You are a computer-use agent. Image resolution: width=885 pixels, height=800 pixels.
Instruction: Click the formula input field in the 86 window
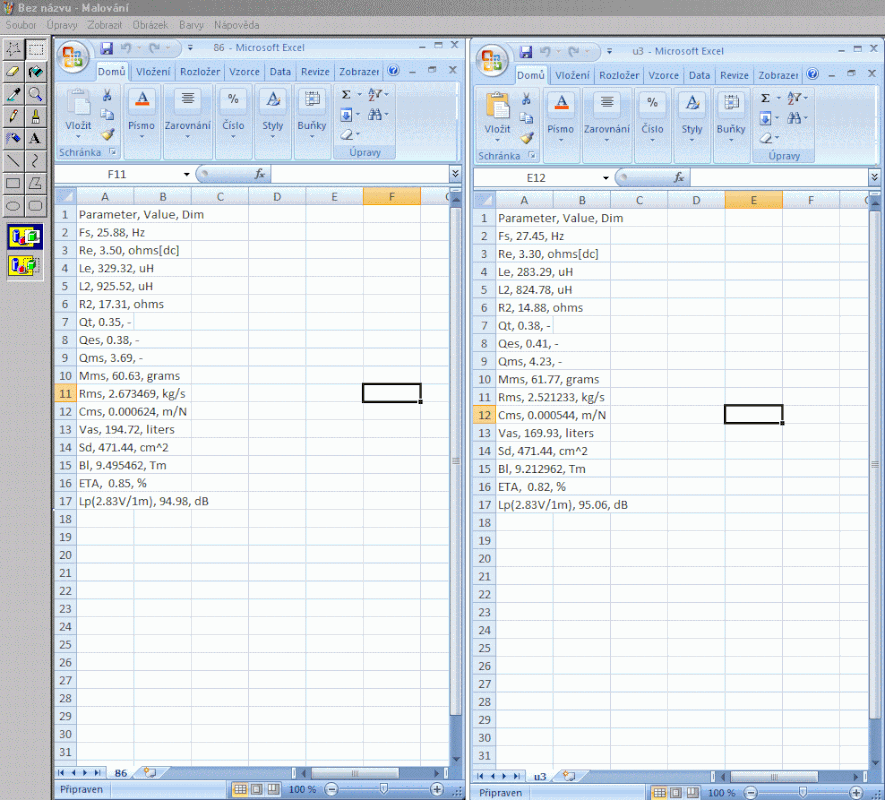[x=359, y=174]
